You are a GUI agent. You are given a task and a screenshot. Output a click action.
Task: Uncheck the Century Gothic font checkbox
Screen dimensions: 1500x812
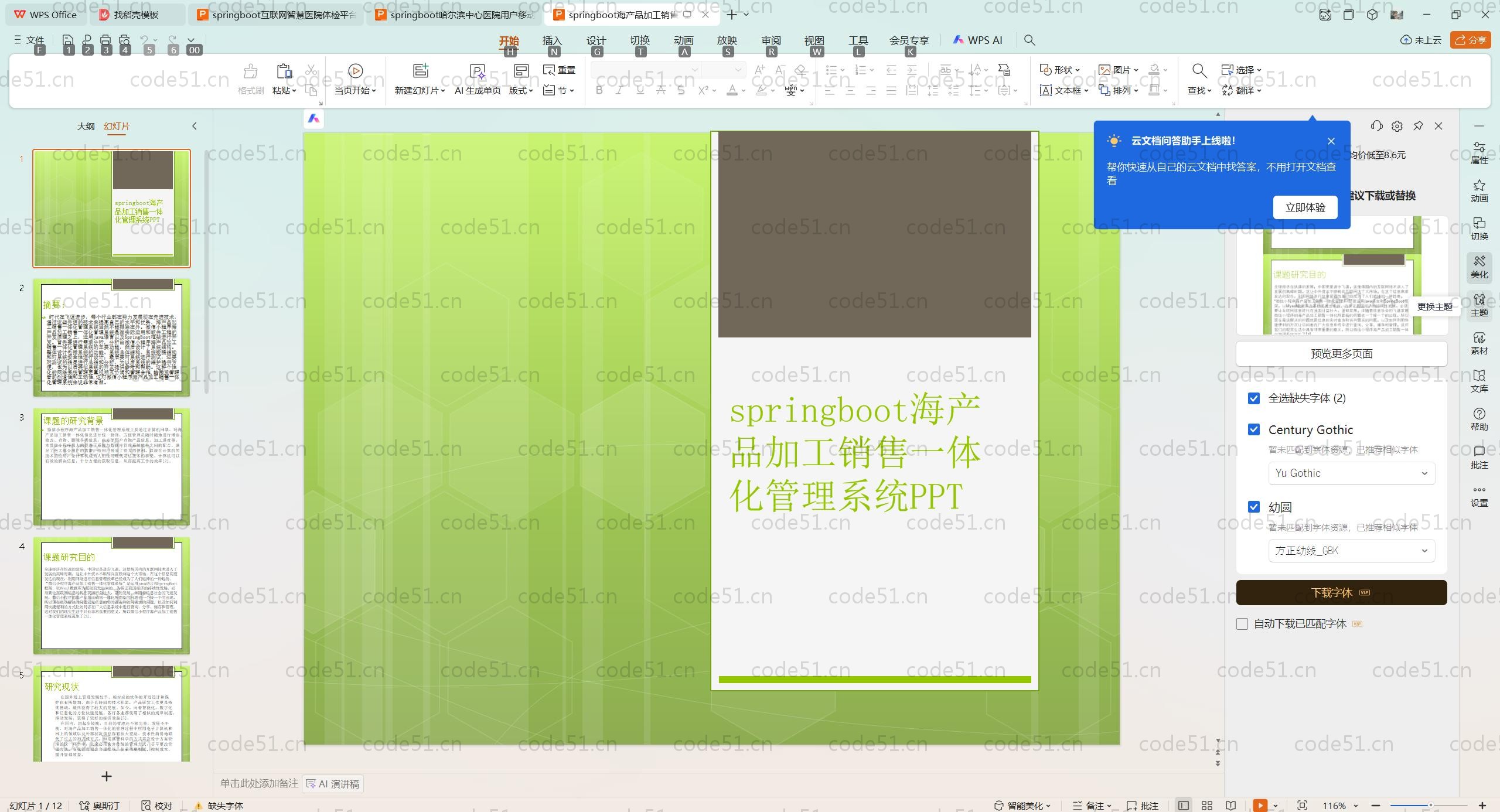(1254, 430)
